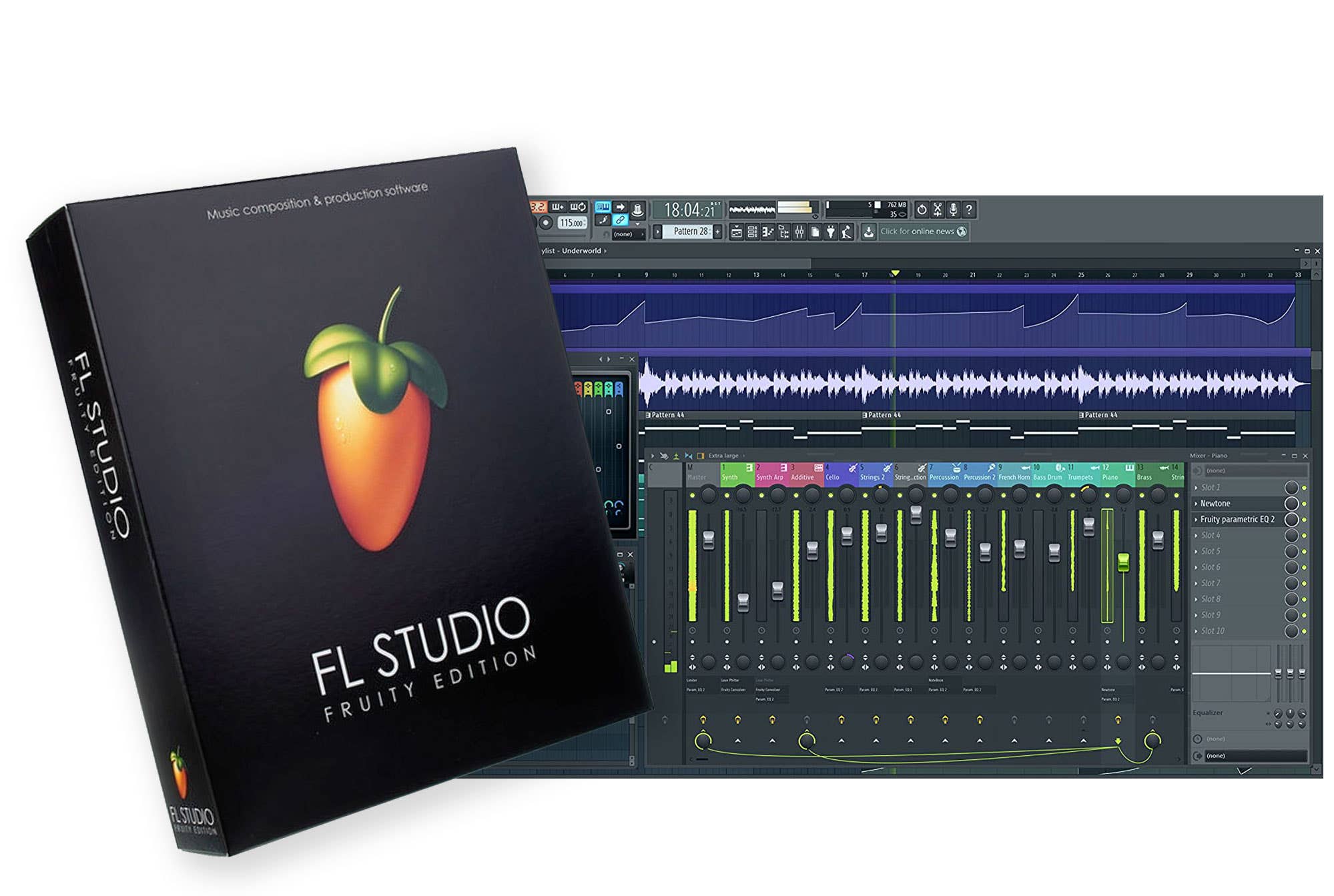The image size is (1334, 896).
Task: Toggle the note blend recording icon
Action: tap(558, 207)
